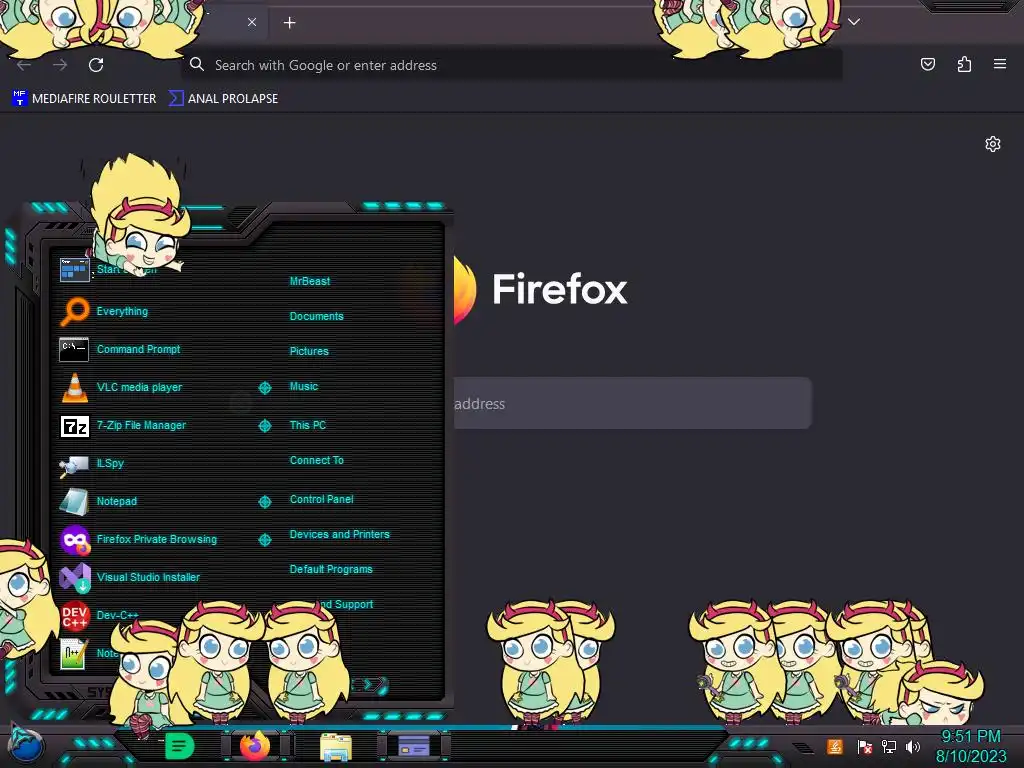Open Notepad++ icon in the start menu
Viewport: 1024px width, 768px height.
tap(74, 653)
